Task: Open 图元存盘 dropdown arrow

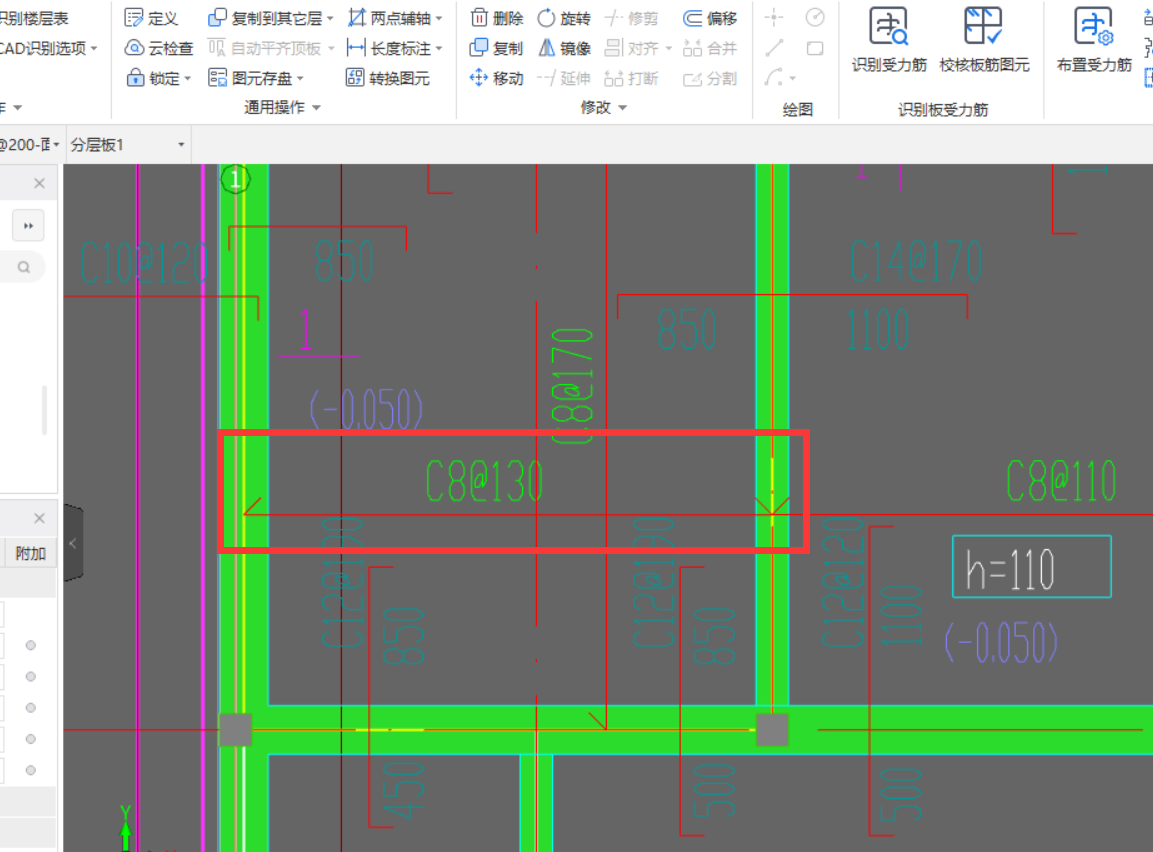Action: [x=300, y=78]
